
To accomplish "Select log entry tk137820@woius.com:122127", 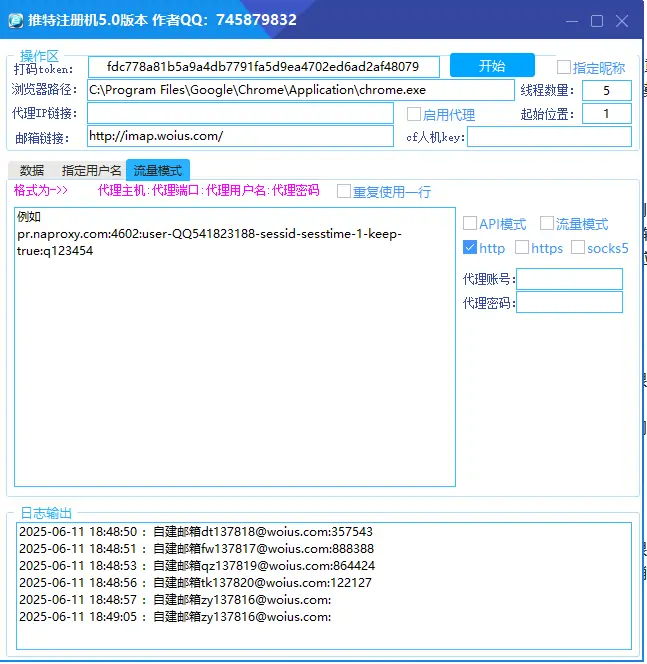I will click(195, 582).
